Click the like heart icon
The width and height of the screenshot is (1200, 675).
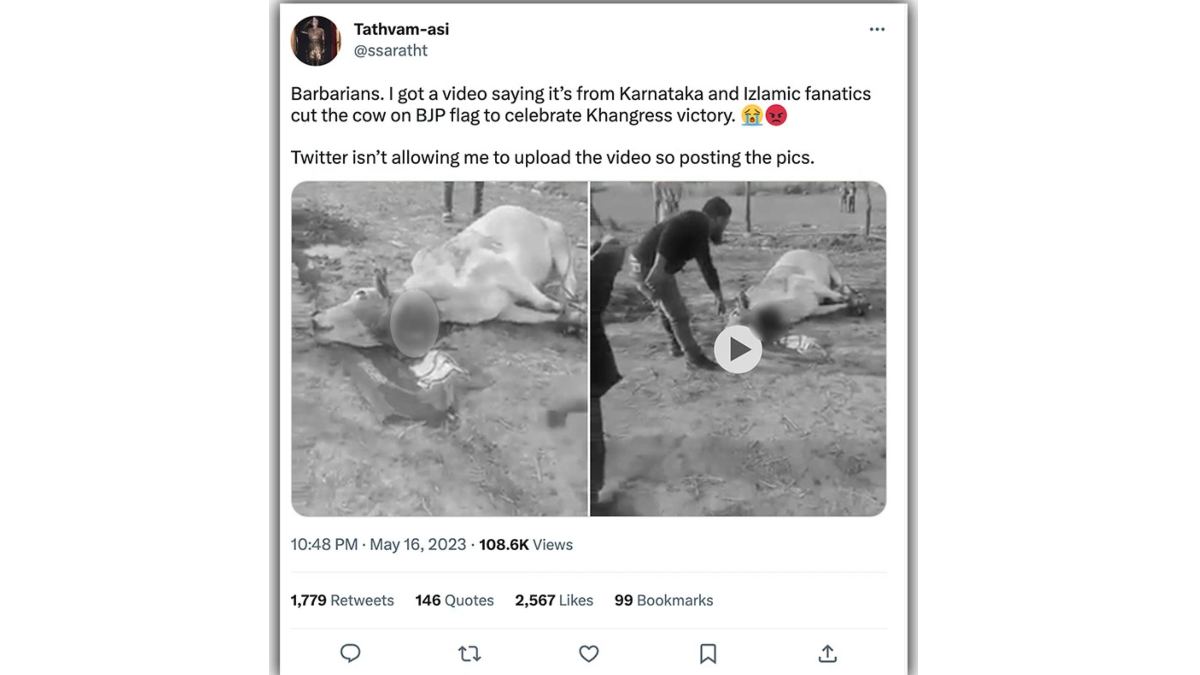[x=588, y=652]
